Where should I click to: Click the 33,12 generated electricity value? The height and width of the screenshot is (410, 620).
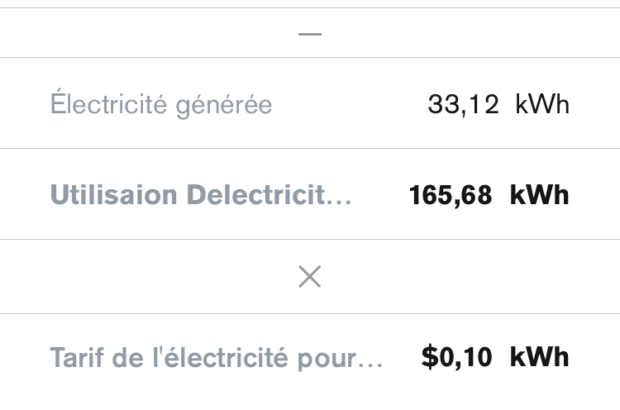coord(463,104)
